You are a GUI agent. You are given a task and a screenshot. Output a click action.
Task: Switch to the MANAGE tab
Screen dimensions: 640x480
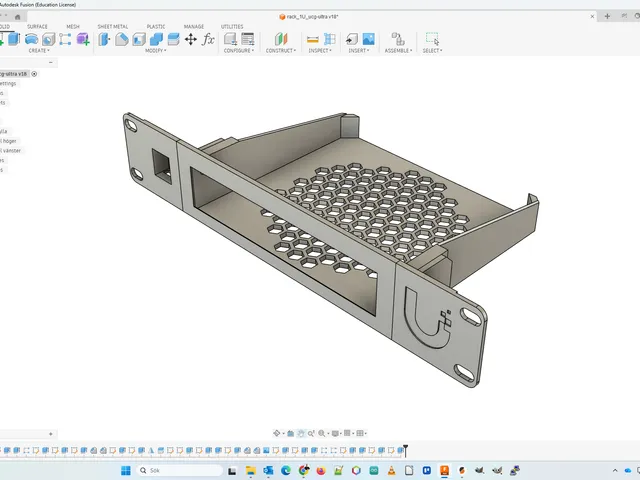(194, 27)
